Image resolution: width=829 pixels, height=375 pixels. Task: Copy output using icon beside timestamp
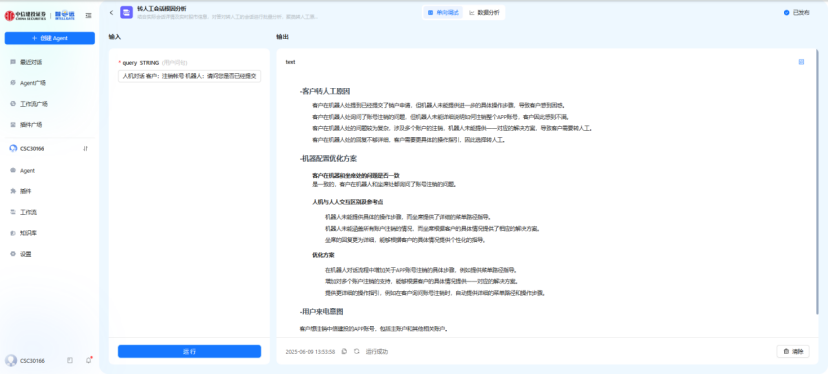point(344,351)
